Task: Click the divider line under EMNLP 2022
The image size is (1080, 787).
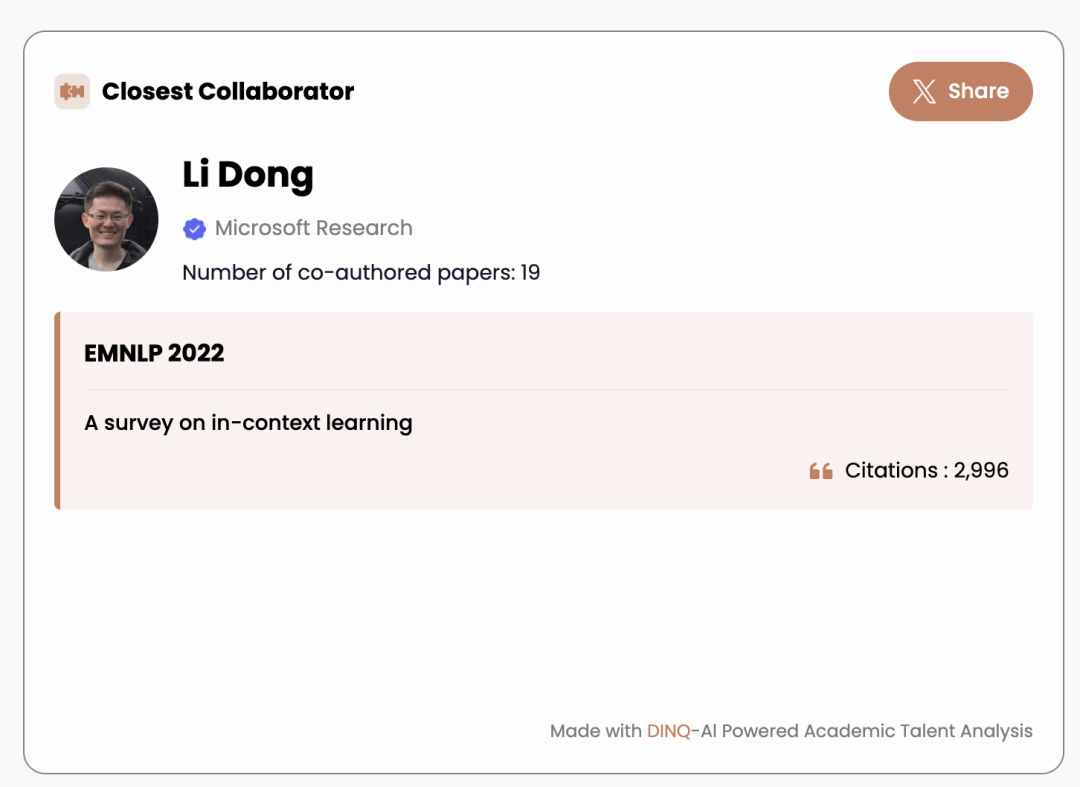Action: pos(546,389)
